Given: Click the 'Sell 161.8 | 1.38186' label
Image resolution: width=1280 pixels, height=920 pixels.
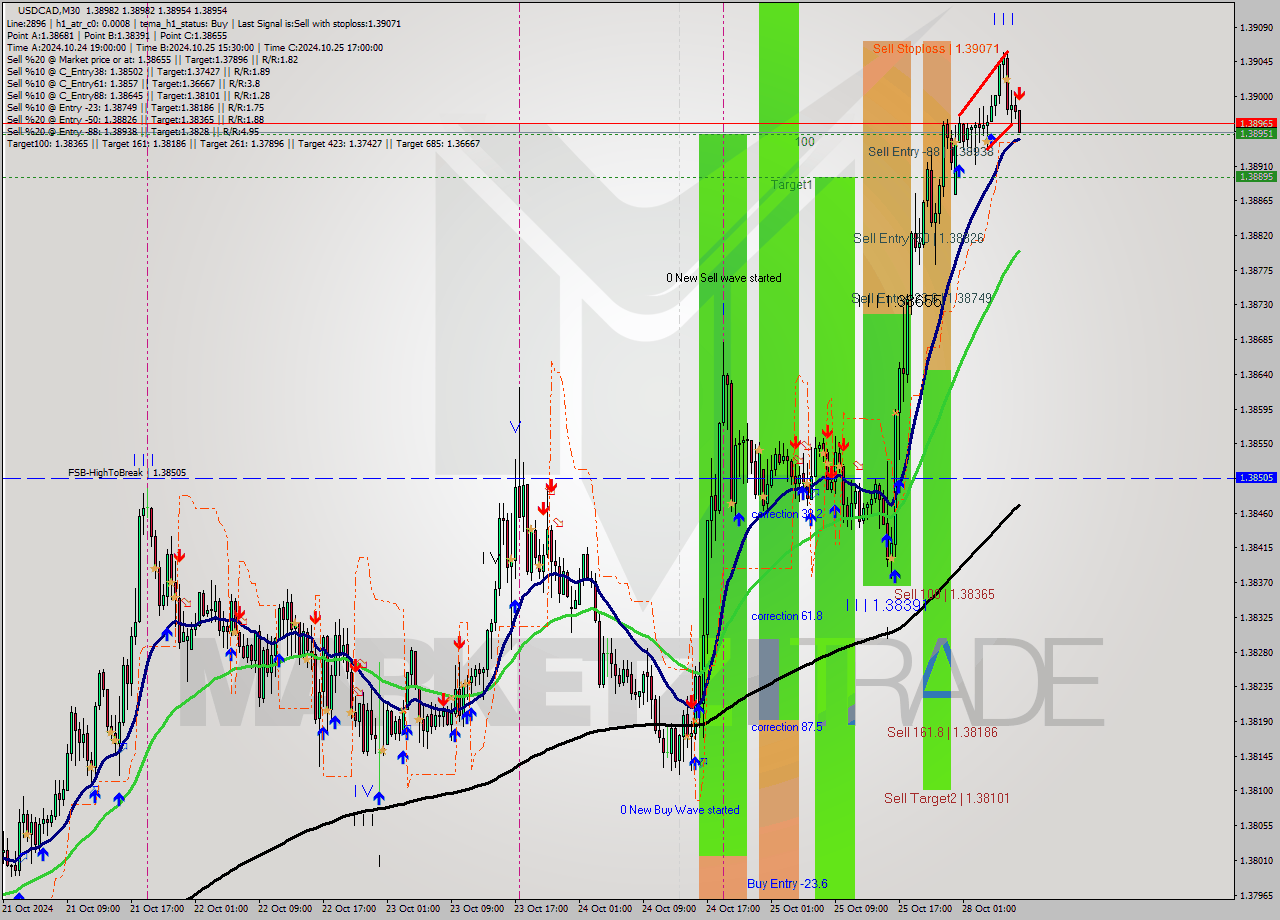Looking at the screenshot, I should tap(942, 732).
